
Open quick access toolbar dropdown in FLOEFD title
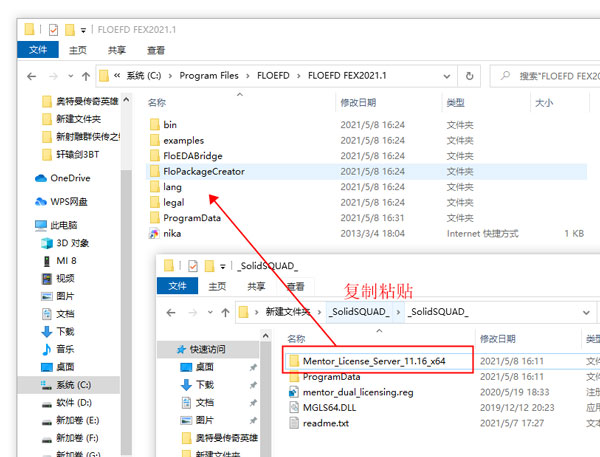pos(83,30)
